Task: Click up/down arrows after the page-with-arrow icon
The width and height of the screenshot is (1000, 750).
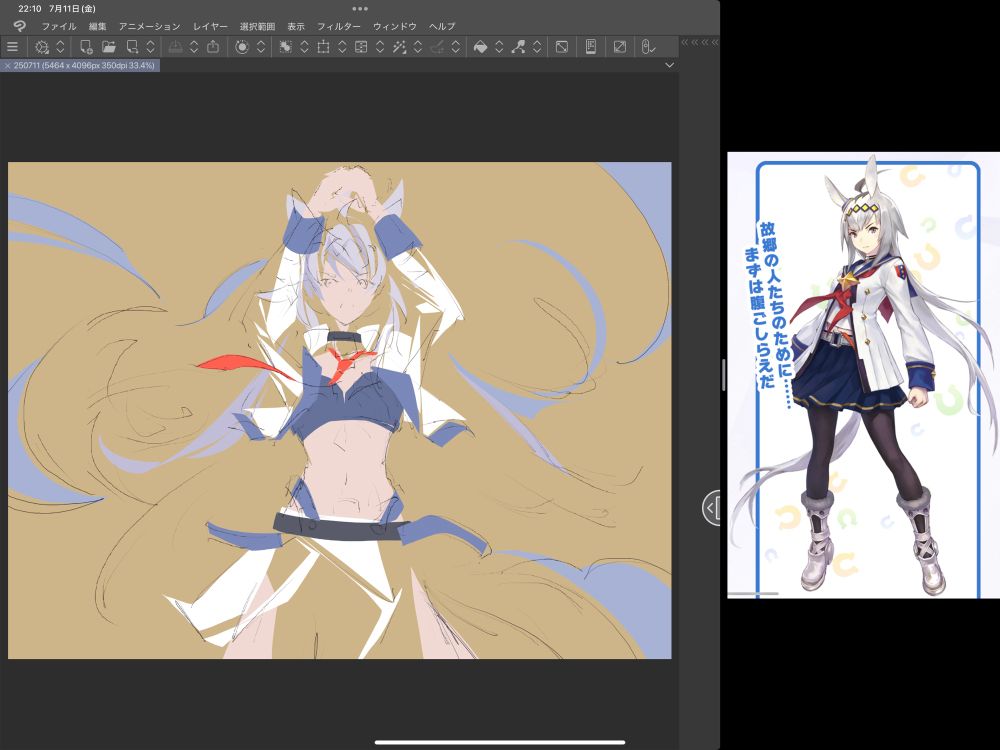Action: 151,47
